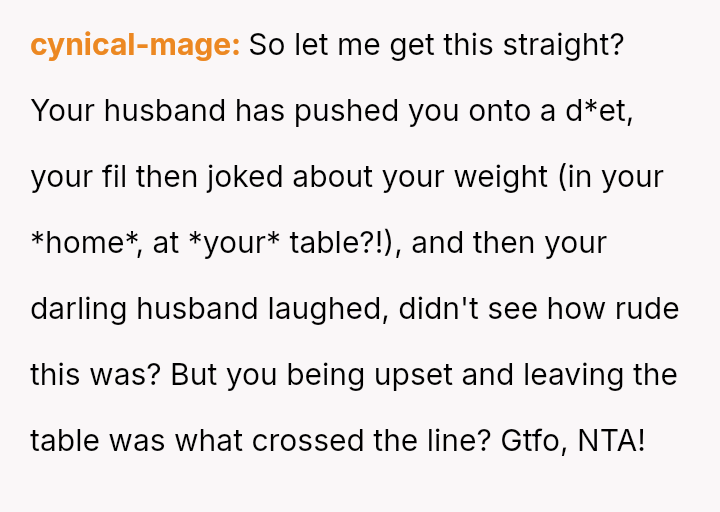Click the cynical-mage username

point(135,45)
